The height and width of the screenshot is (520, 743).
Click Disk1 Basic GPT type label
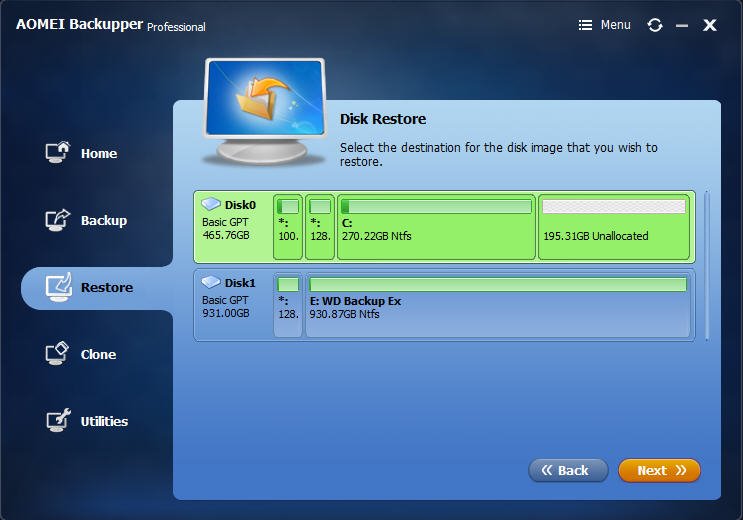click(225, 300)
